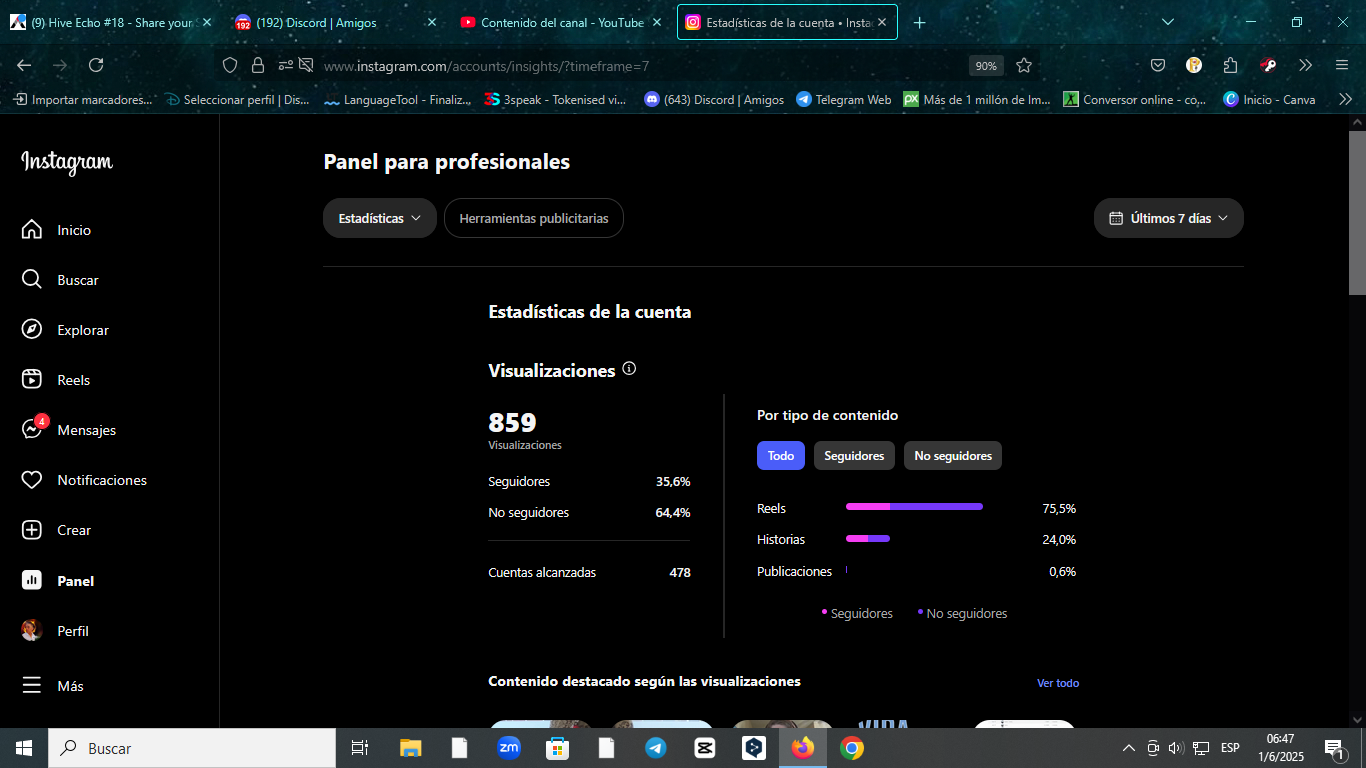Open Instagram home via Inicio icon
1366x768 pixels.
click(32, 230)
